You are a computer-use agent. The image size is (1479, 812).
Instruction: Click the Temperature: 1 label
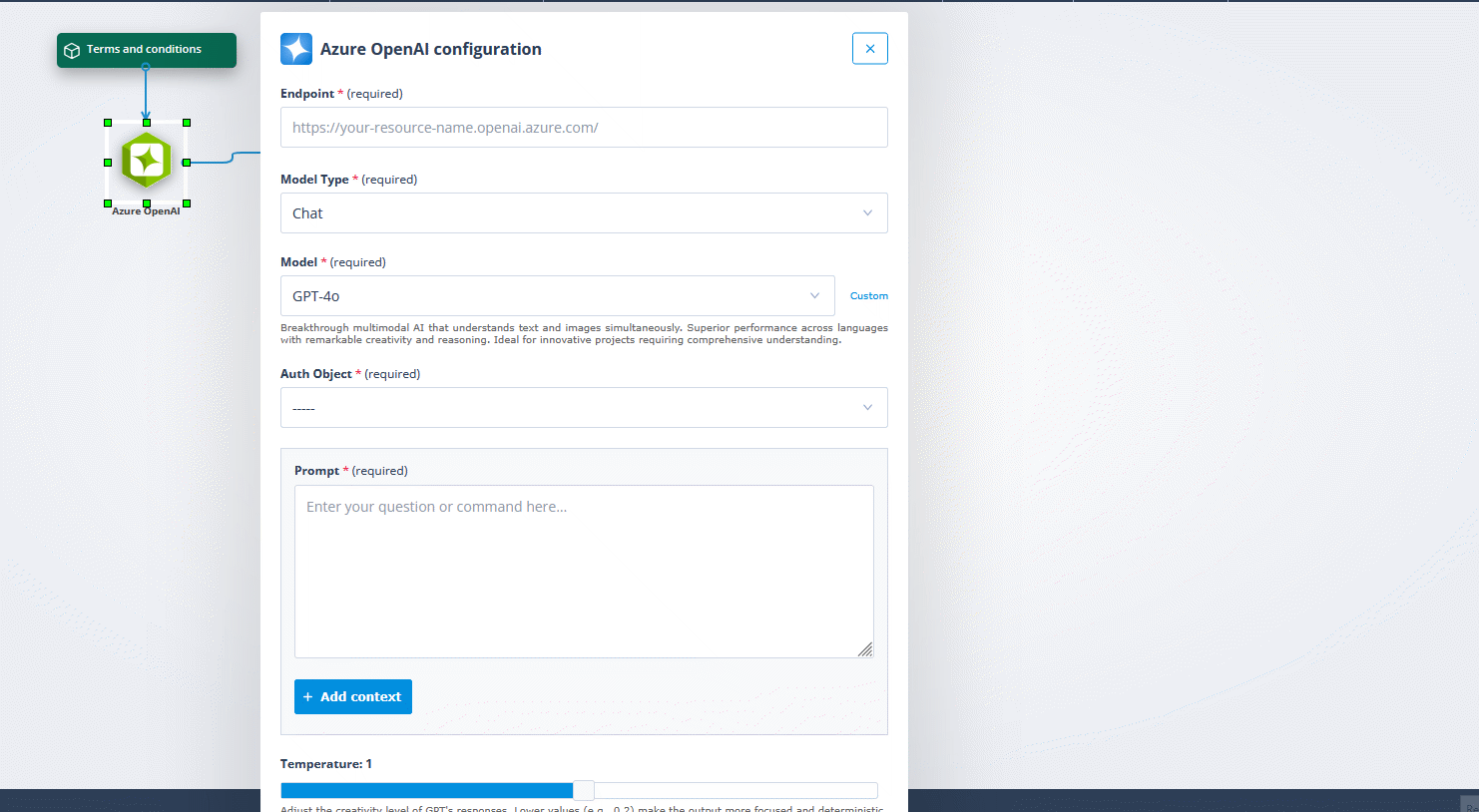pos(326,764)
